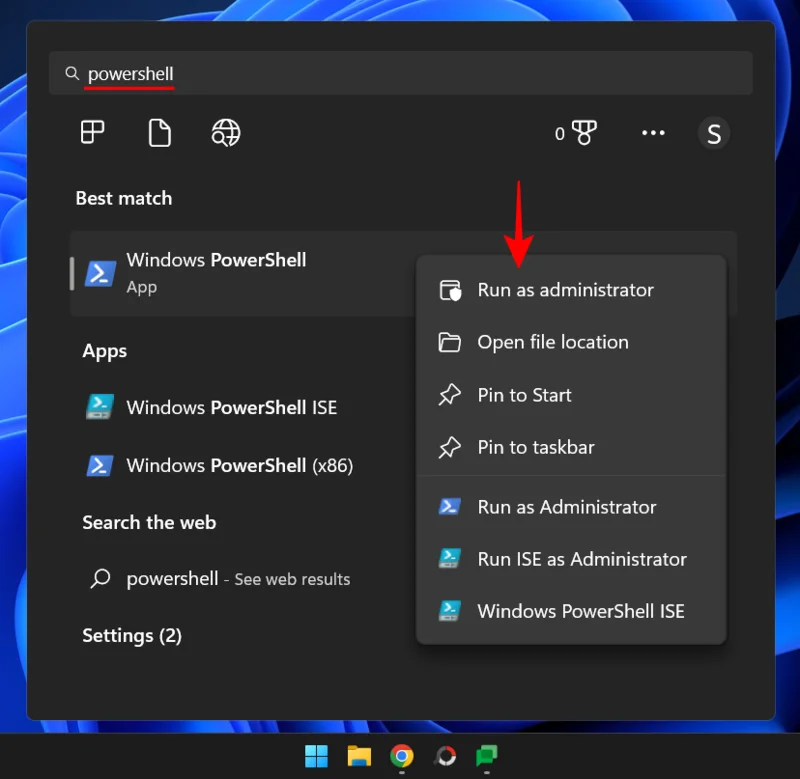800x779 pixels.
Task: Select Open file location menu entry
Action: 553,342
